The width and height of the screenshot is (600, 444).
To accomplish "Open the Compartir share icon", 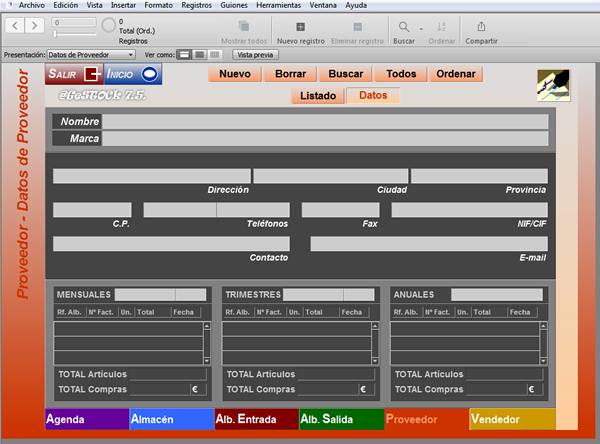I will pyautogui.click(x=481, y=27).
